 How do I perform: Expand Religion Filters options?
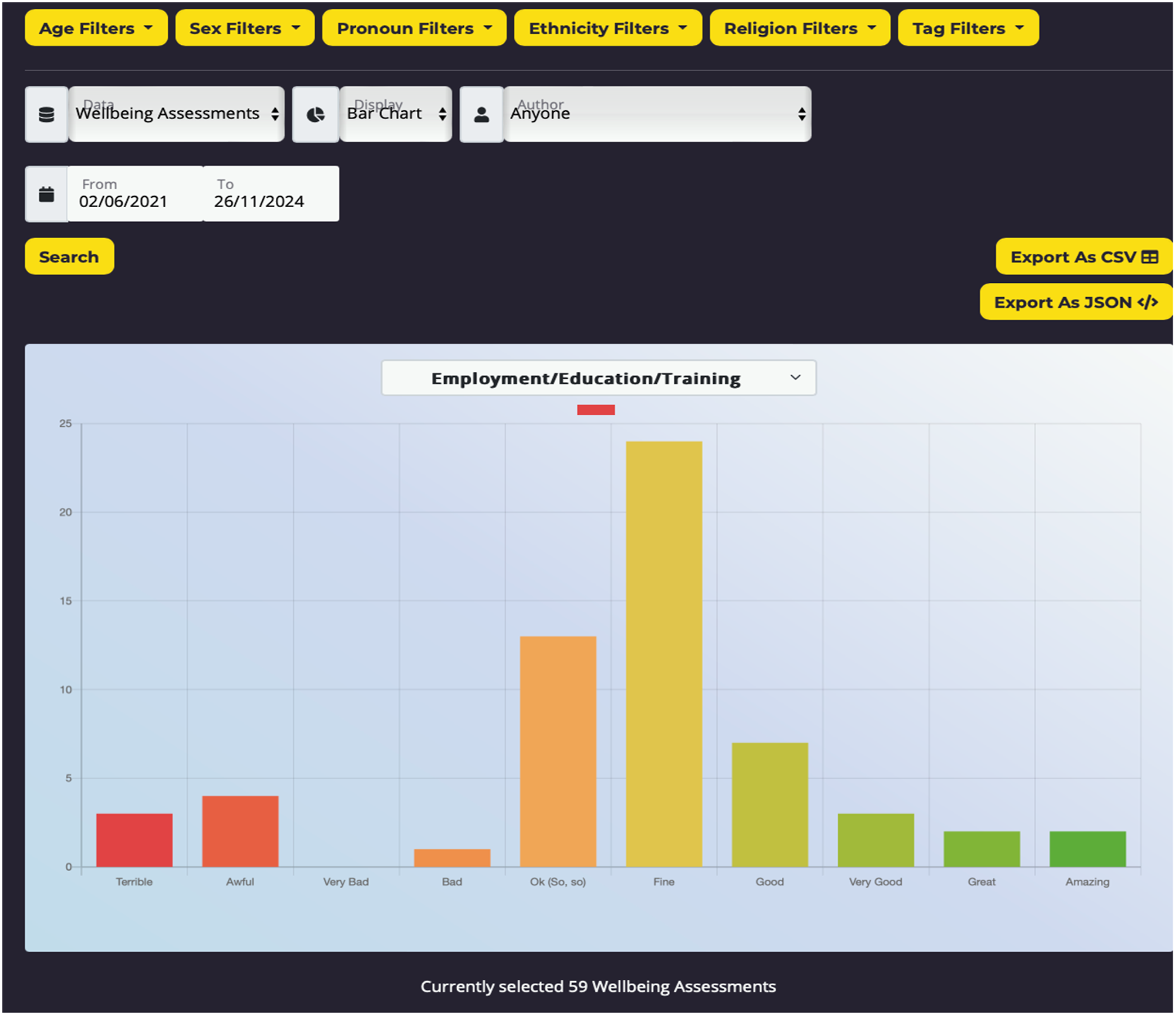coord(799,28)
